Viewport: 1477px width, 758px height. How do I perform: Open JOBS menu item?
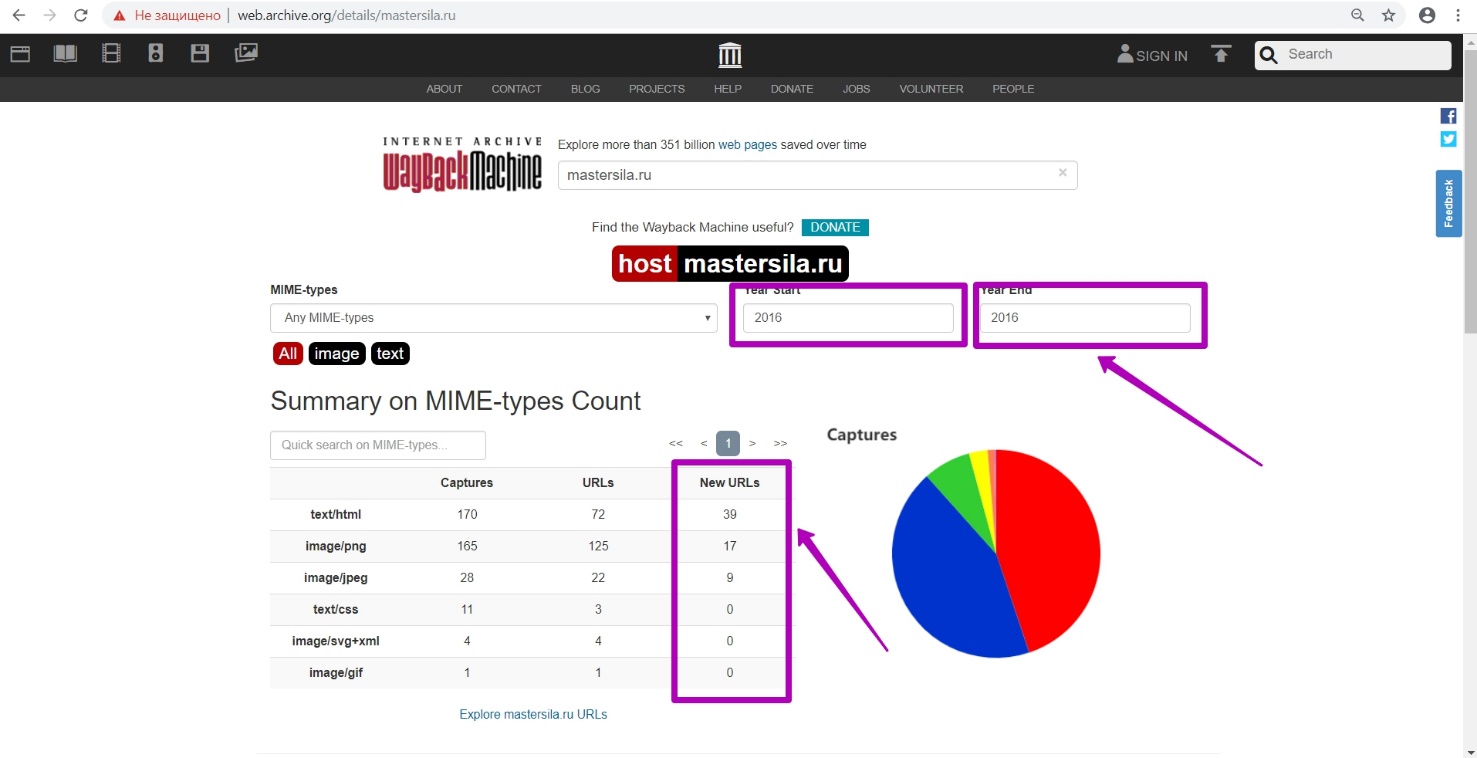pos(856,89)
